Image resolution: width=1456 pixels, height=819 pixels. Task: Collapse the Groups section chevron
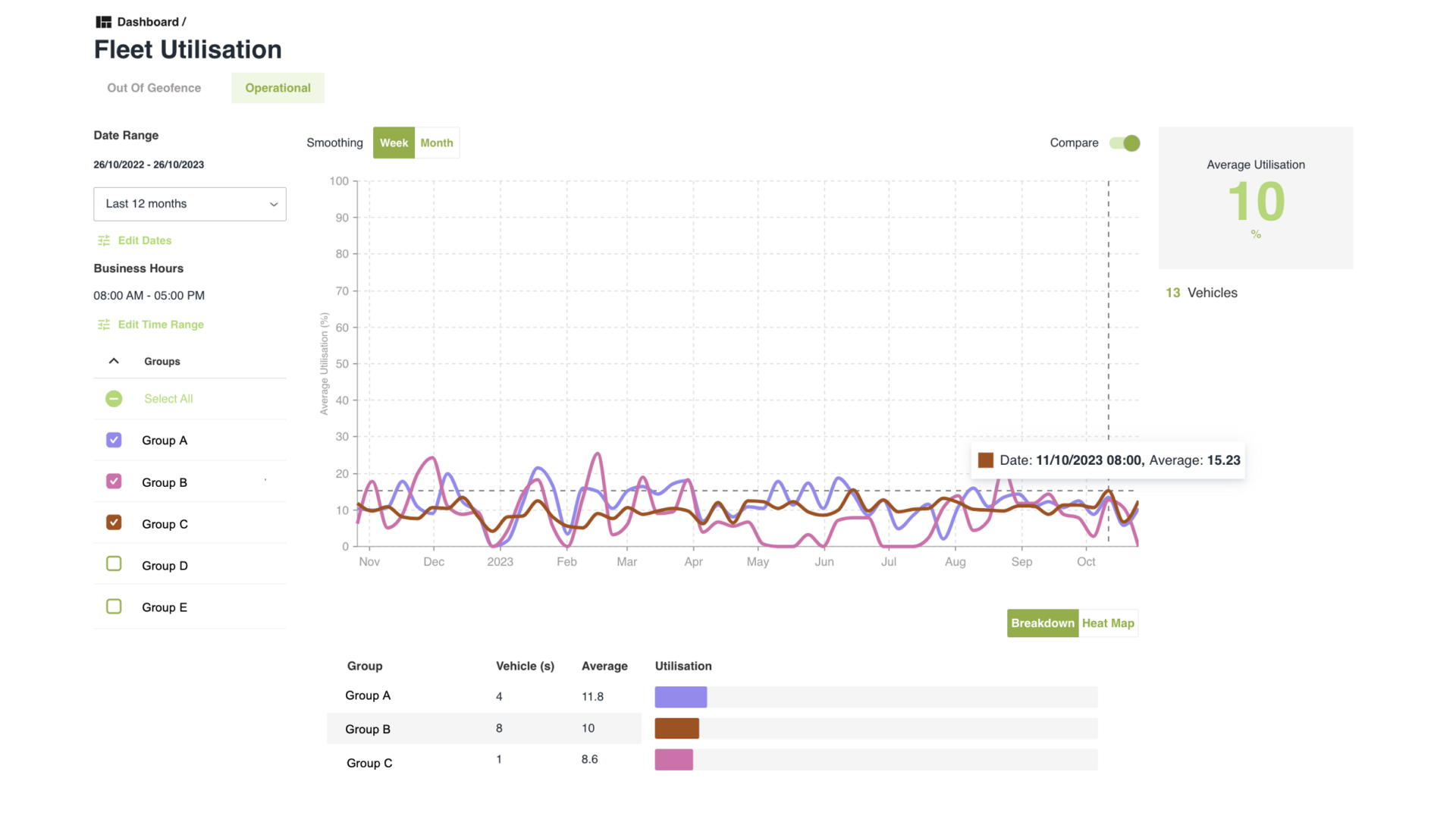pyautogui.click(x=114, y=361)
